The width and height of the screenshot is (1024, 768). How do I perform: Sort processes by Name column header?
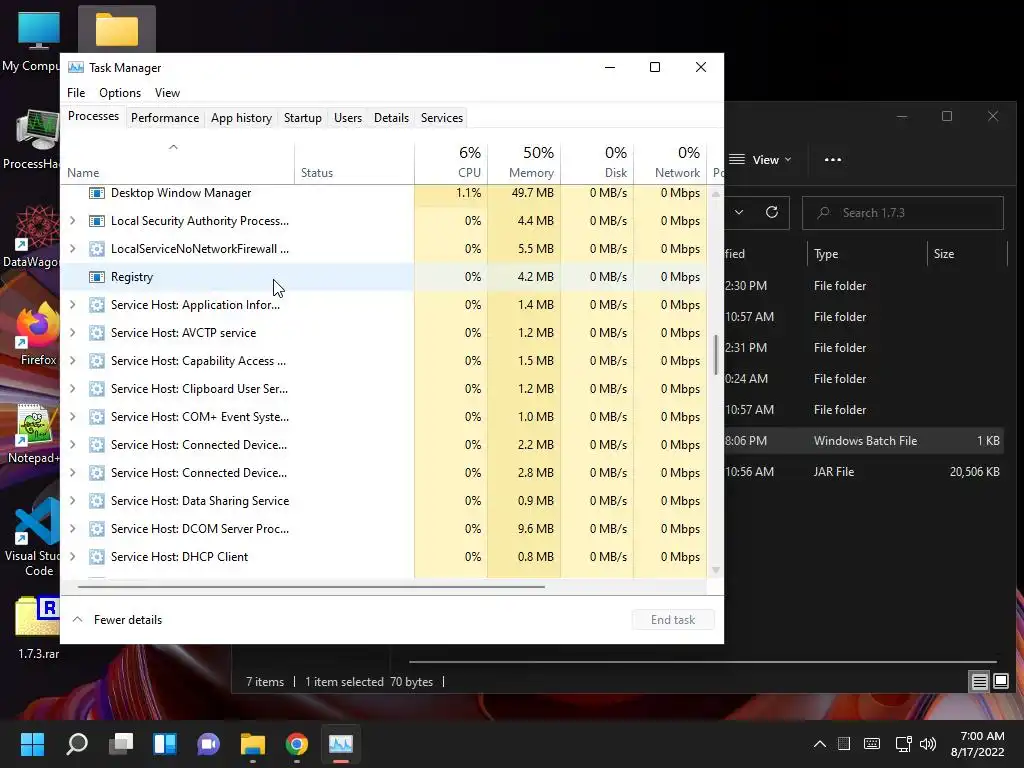tap(178, 162)
